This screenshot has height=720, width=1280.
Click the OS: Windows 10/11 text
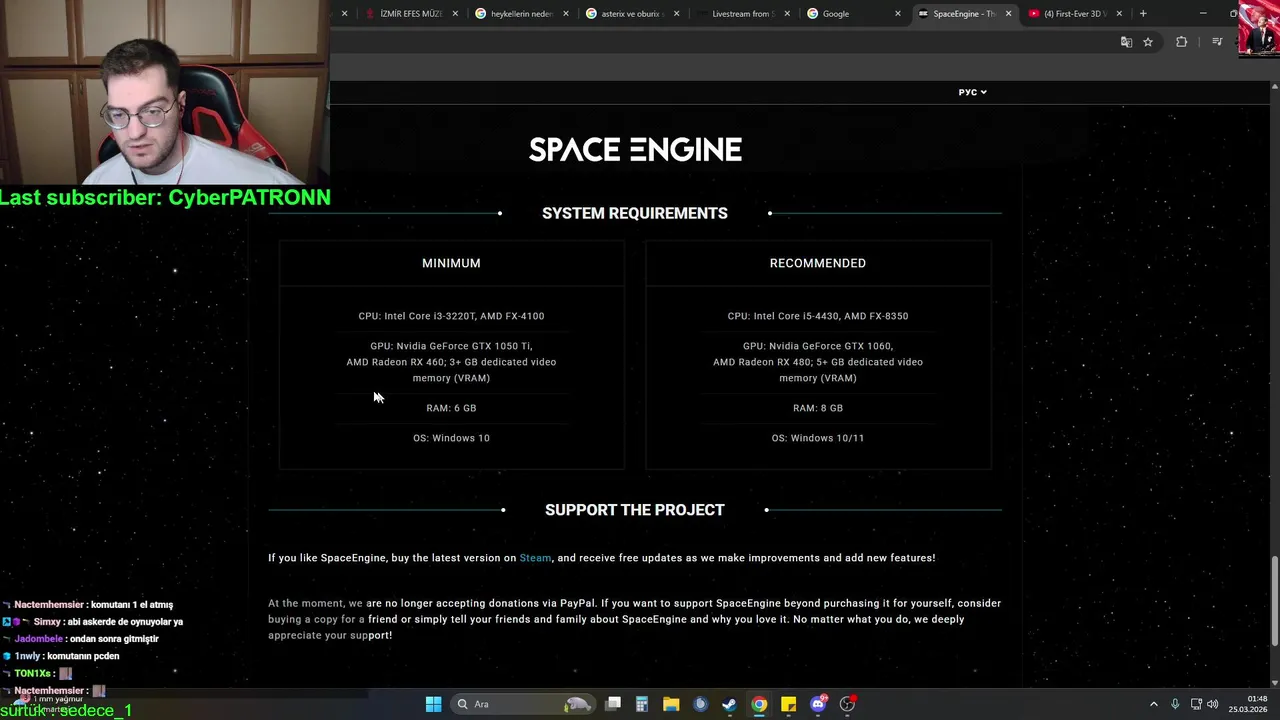818,438
